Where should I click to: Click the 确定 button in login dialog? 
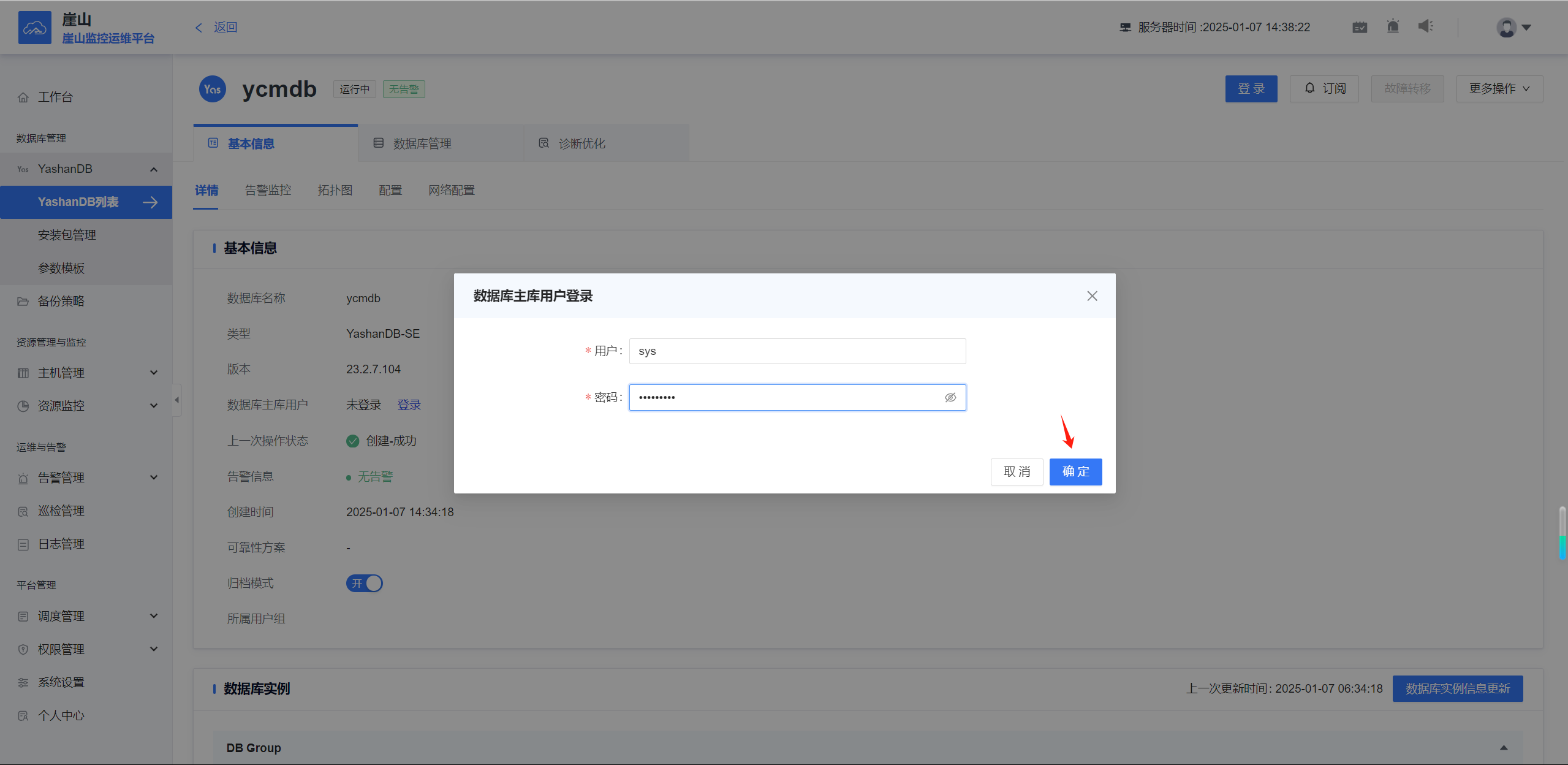[1075, 472]
